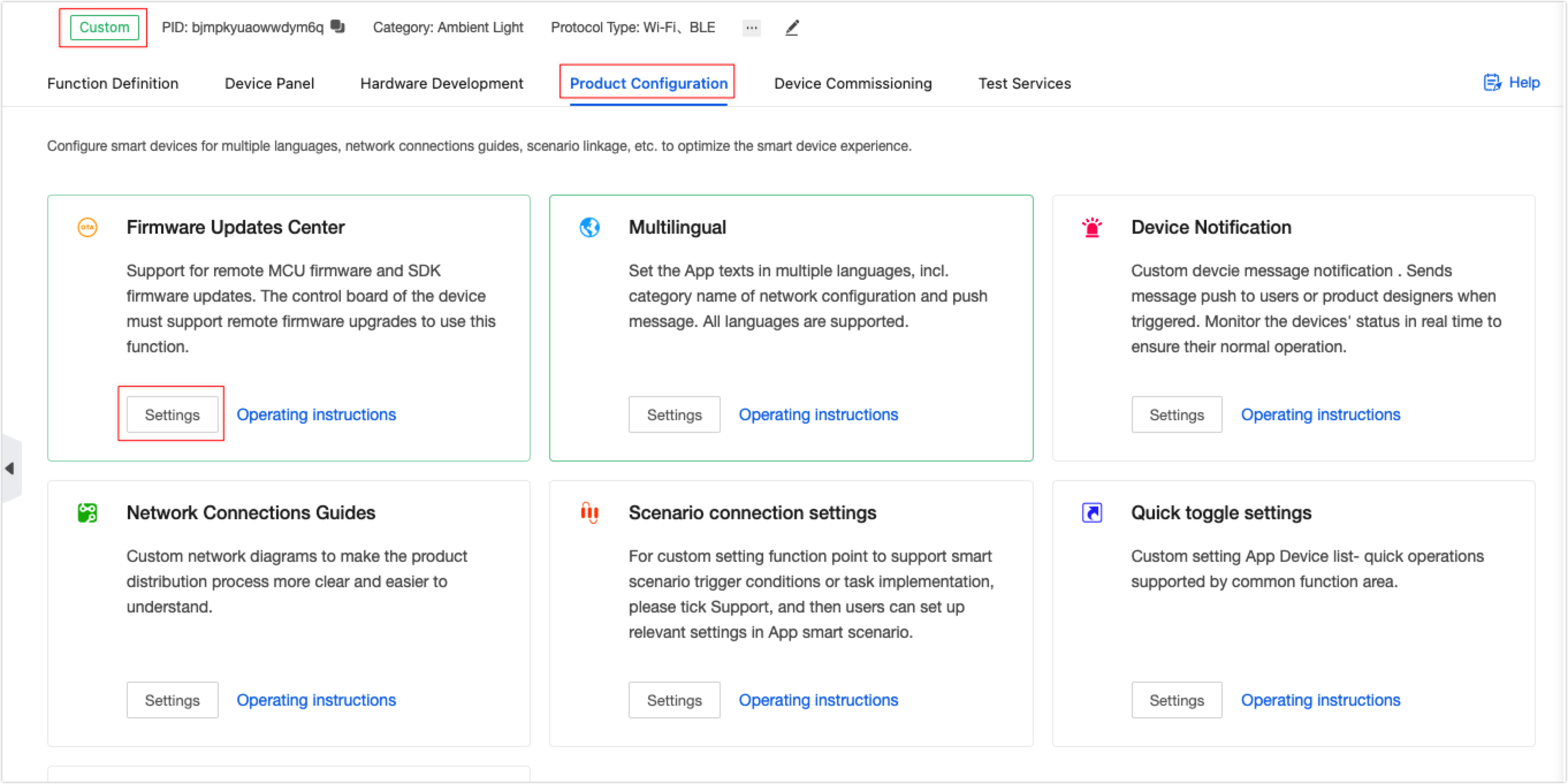Click the PID bjmpkyuaowwdym6q text
Viewport: 1568px width, 784px height.
pyautogui.click(x=242, y=28)
